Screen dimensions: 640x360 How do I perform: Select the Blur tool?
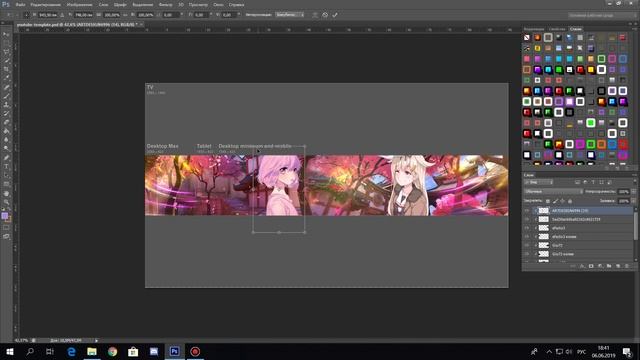(x=6, y=140)
